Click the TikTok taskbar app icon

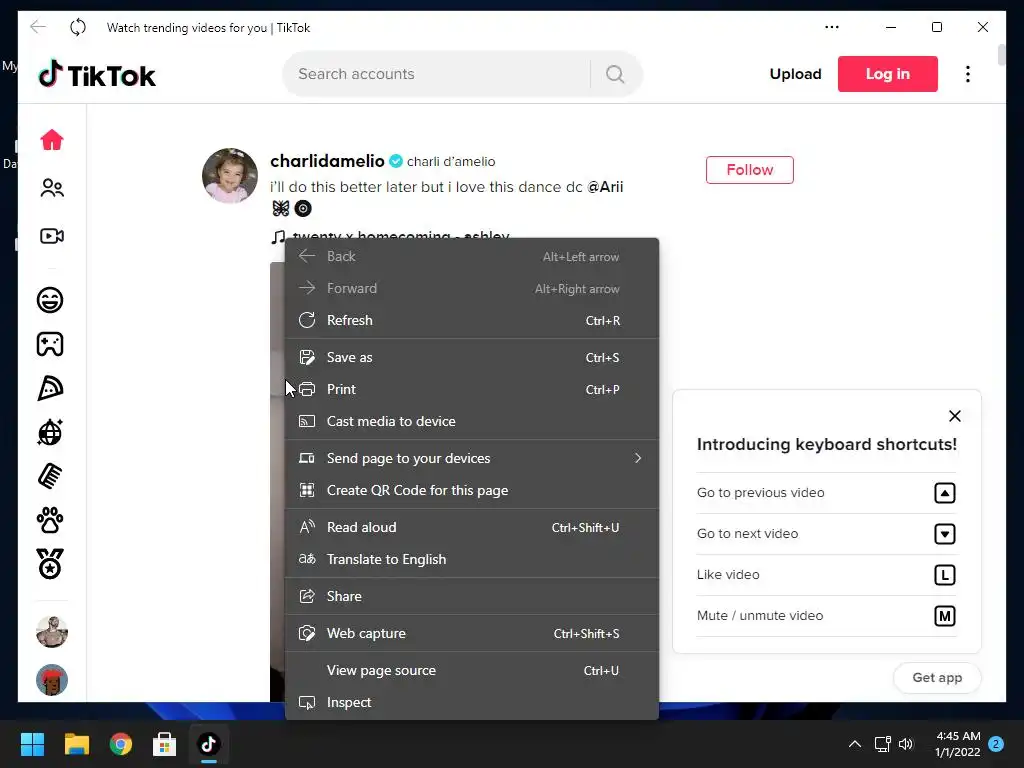point(209,744)
